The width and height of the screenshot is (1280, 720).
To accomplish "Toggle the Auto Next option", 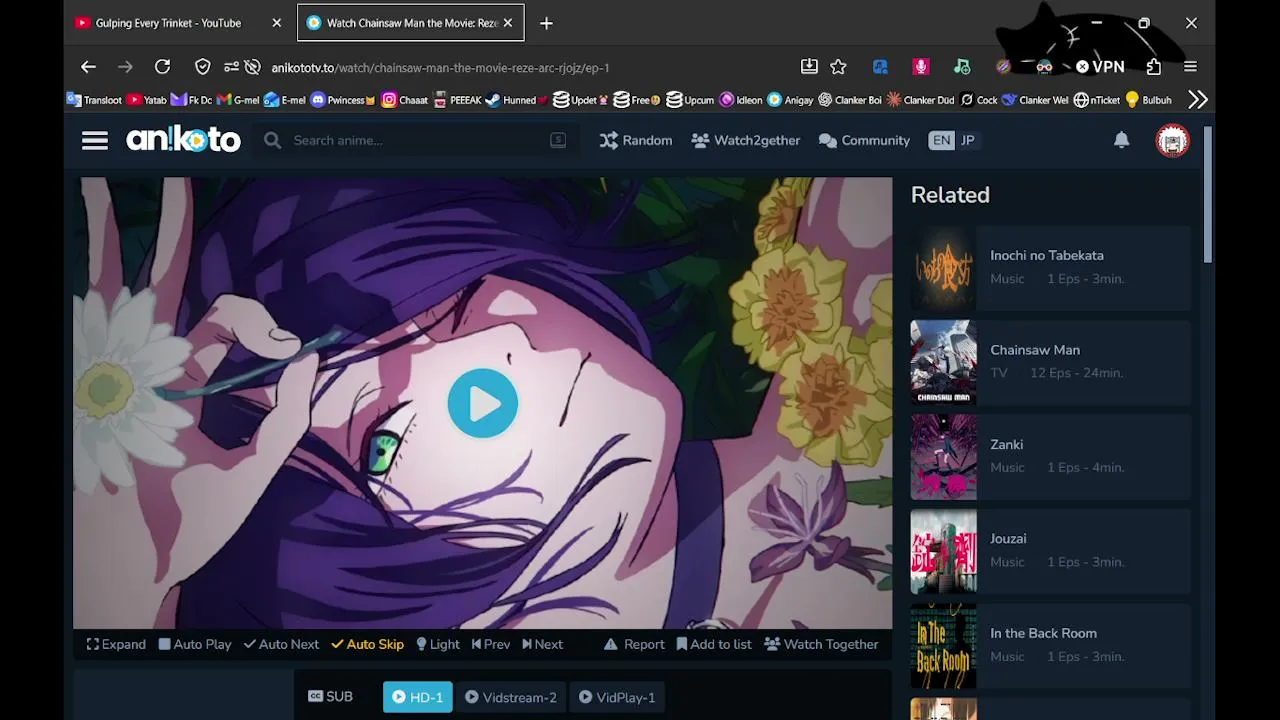I will [x=281, y=645].
